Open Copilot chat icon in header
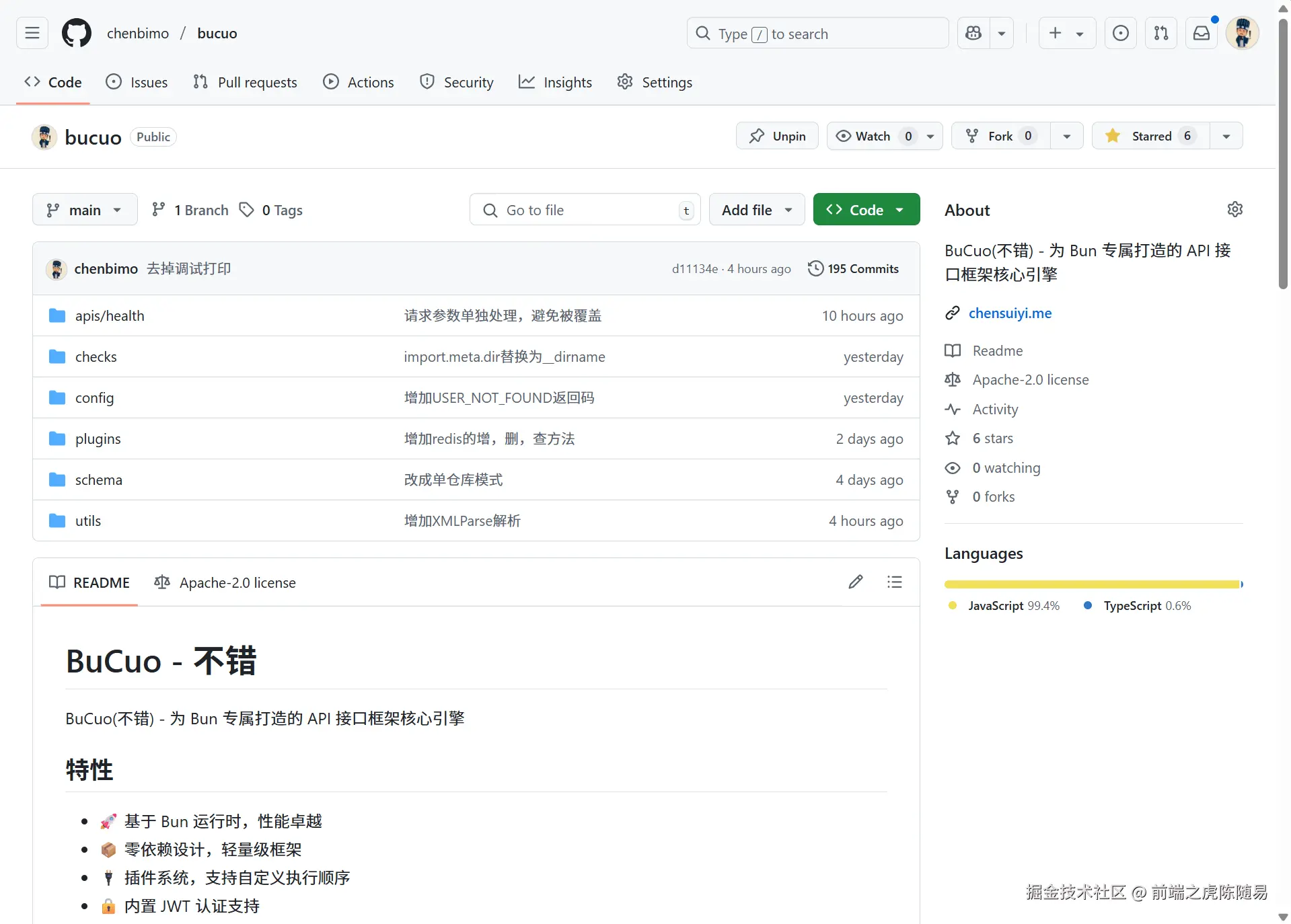The height and width of the screenshot is (924, 1291). [x=973, y=33]
